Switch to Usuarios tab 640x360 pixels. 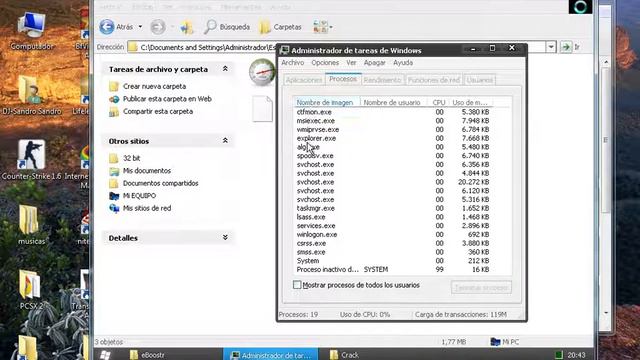pyautogui.click(x=480, y=80)
